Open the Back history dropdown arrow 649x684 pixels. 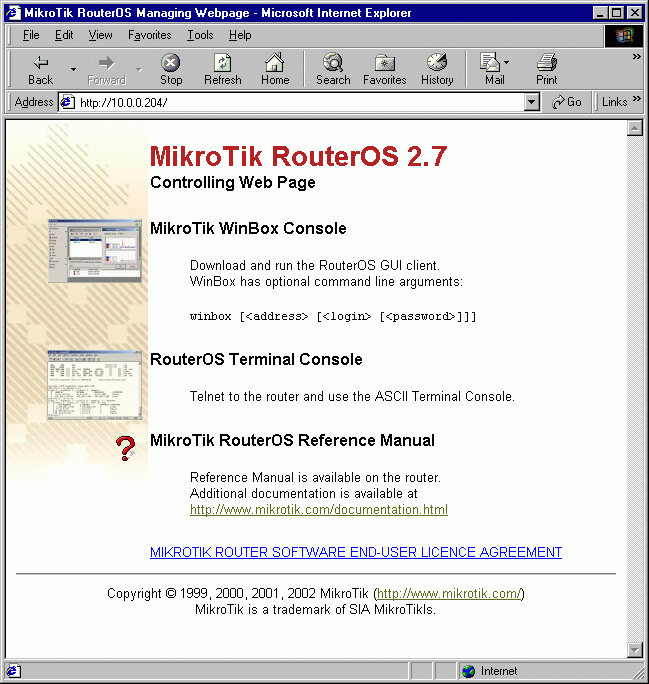tap(73, 69)
